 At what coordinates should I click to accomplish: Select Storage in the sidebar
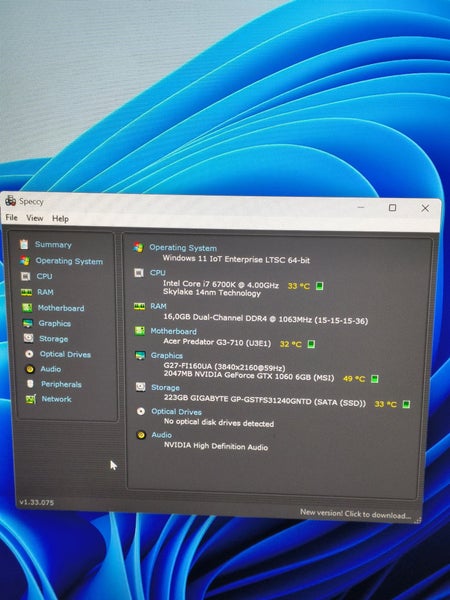point(54,339)
